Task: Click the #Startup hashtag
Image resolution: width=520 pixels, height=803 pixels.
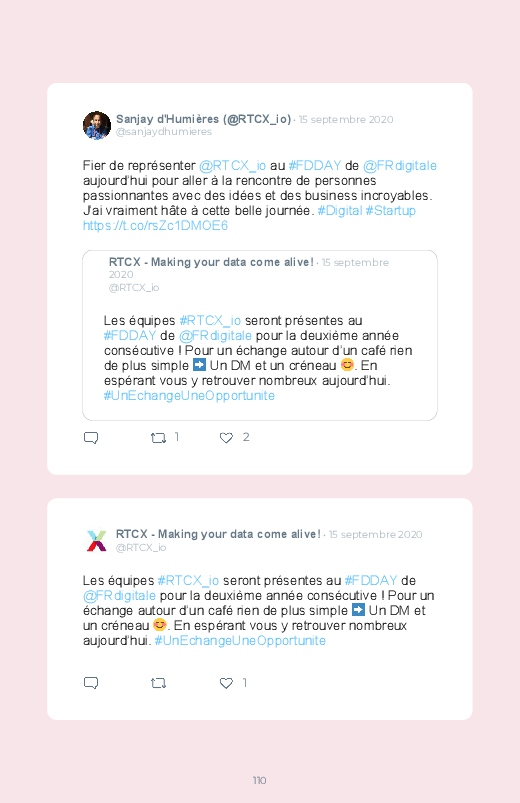Action: click(x=390, y=210)
